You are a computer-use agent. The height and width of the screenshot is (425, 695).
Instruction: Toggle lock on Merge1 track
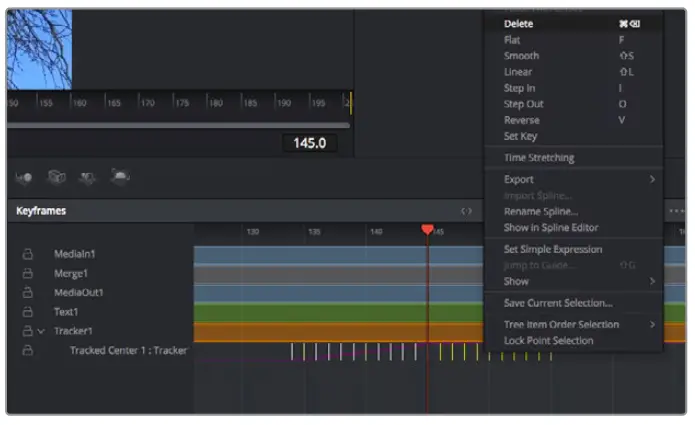(x=28, y=273)
